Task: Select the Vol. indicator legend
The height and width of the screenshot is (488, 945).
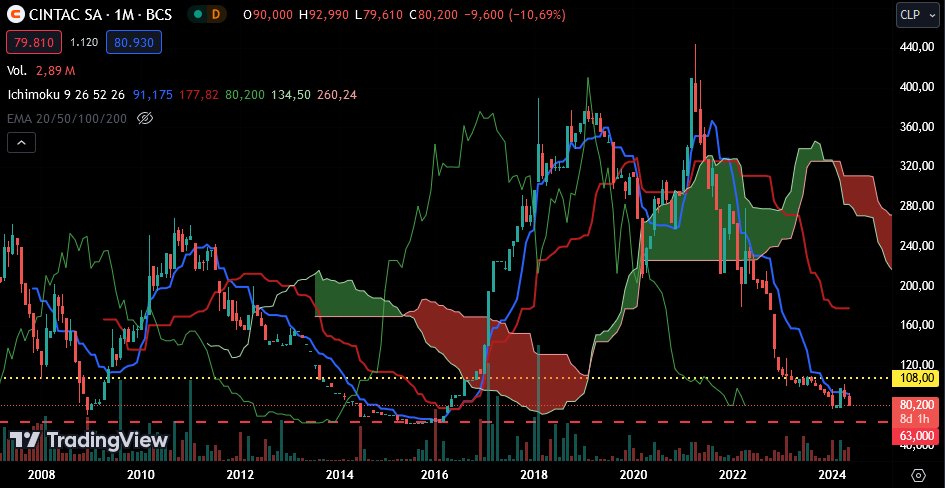Action: tap(17, 71)
